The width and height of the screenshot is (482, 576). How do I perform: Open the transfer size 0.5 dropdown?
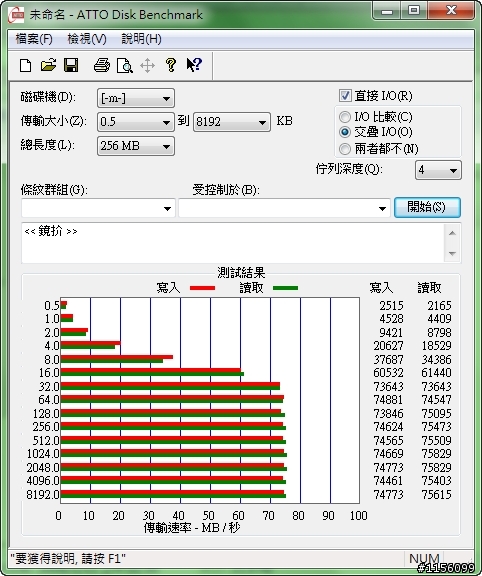[136, 122]
